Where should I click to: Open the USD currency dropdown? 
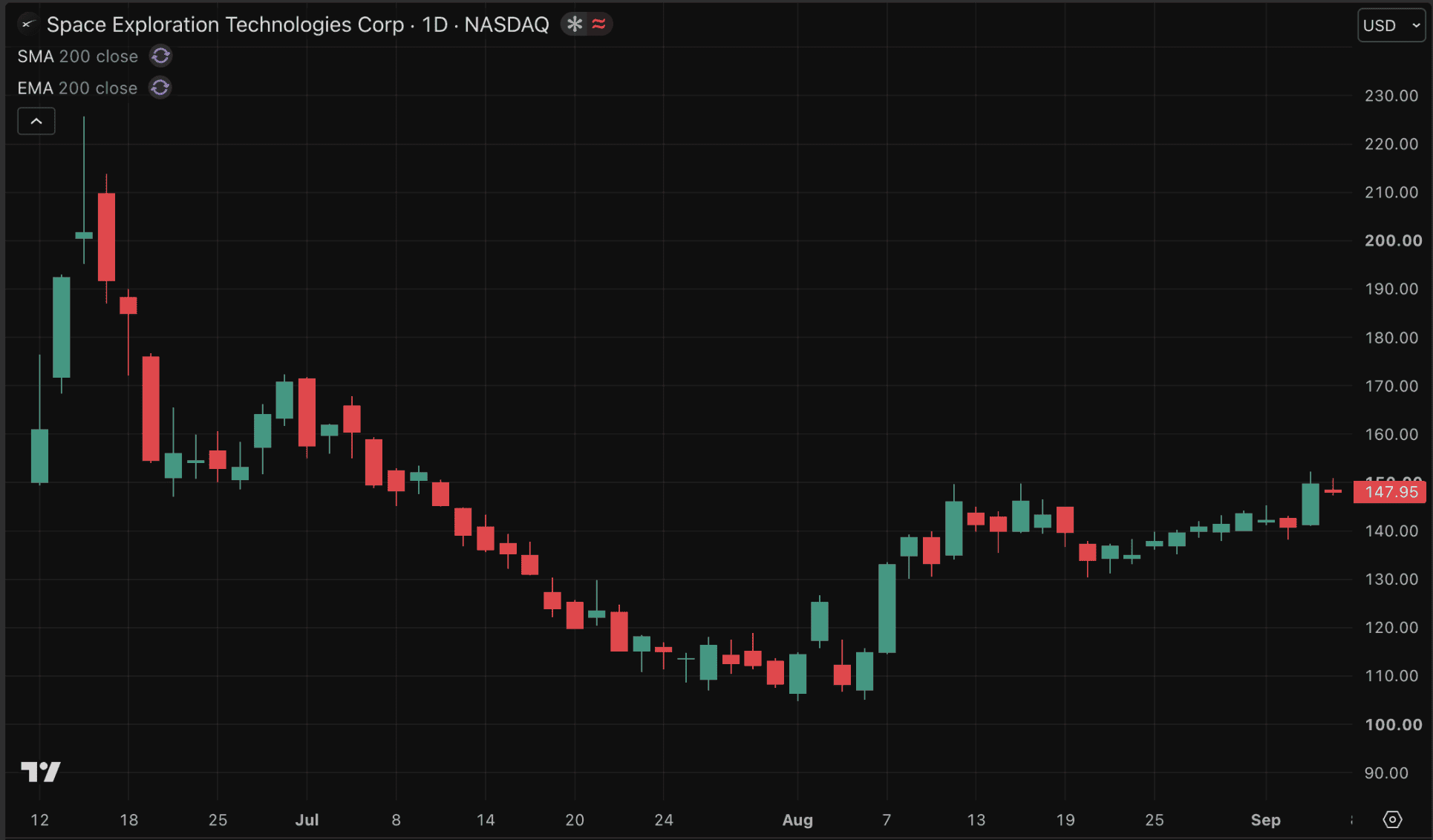click(1391, 25)
